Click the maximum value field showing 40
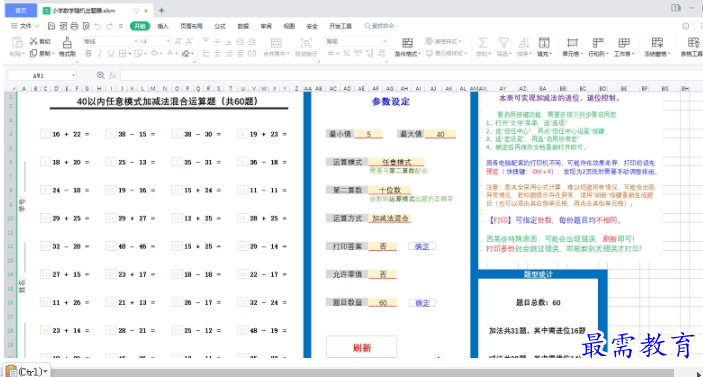Image resolution: width=703 pixels, height=377 pixels. coord(440,134)
